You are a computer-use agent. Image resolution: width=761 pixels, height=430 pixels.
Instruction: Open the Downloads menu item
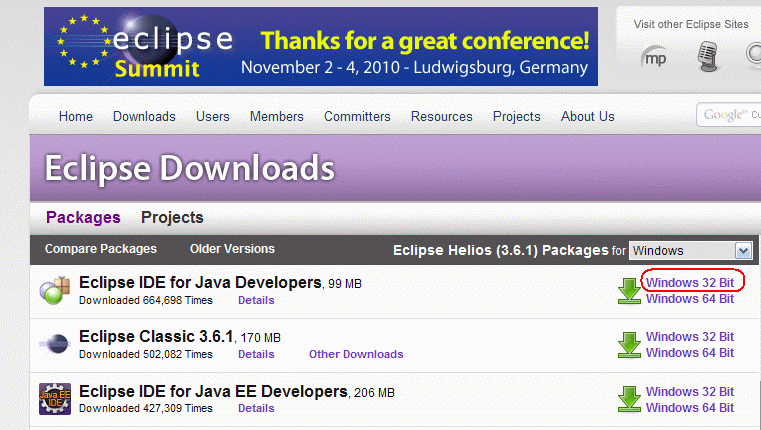click(144, 116)
